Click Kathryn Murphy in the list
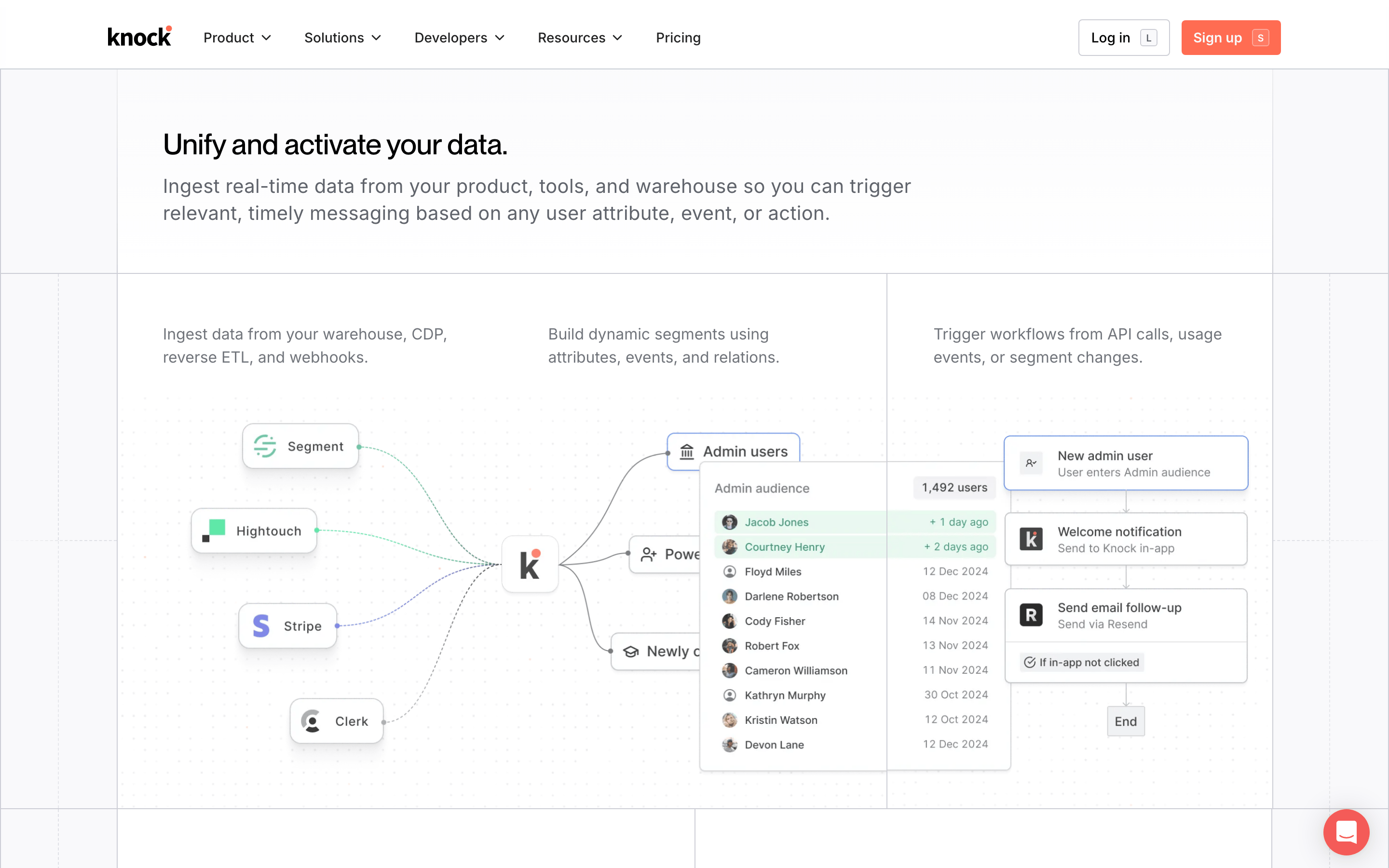The width and height of the screenshot is (1389, 868). pyautogui.click(x=785, y=695)
